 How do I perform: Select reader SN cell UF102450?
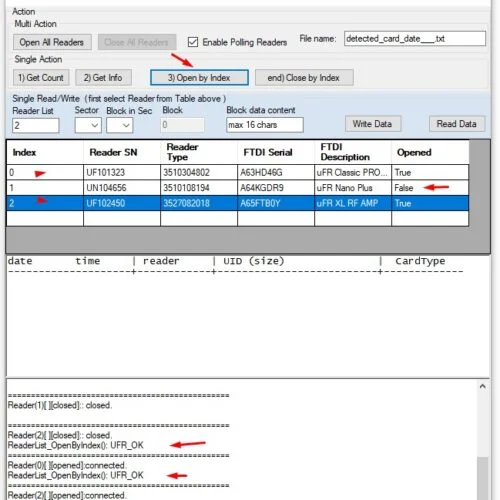(x=122, y=203)
